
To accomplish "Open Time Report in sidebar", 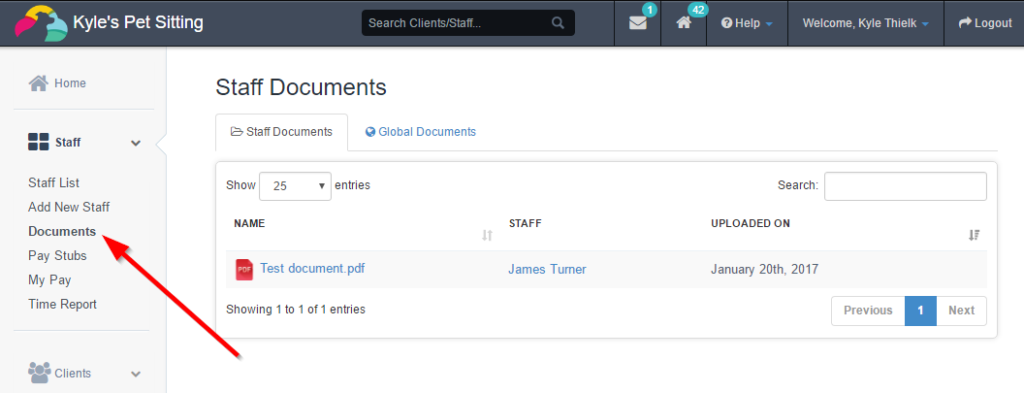I will click(x=62, y=304).
